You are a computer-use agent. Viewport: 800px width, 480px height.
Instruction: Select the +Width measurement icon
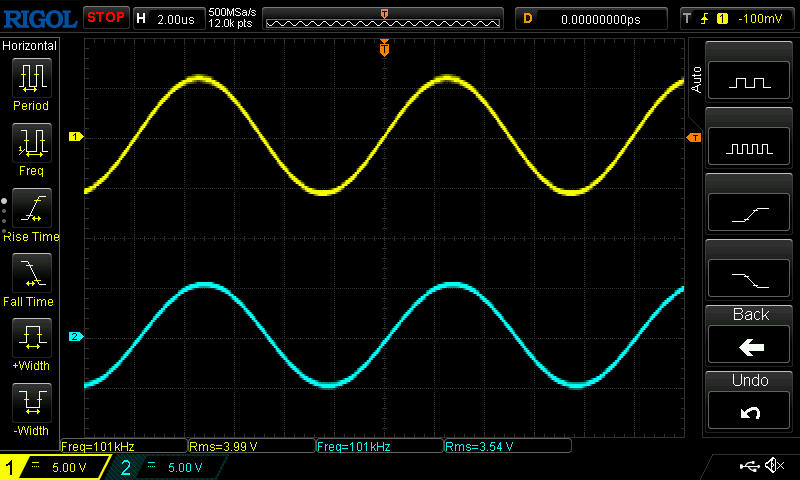pos(32,338)
